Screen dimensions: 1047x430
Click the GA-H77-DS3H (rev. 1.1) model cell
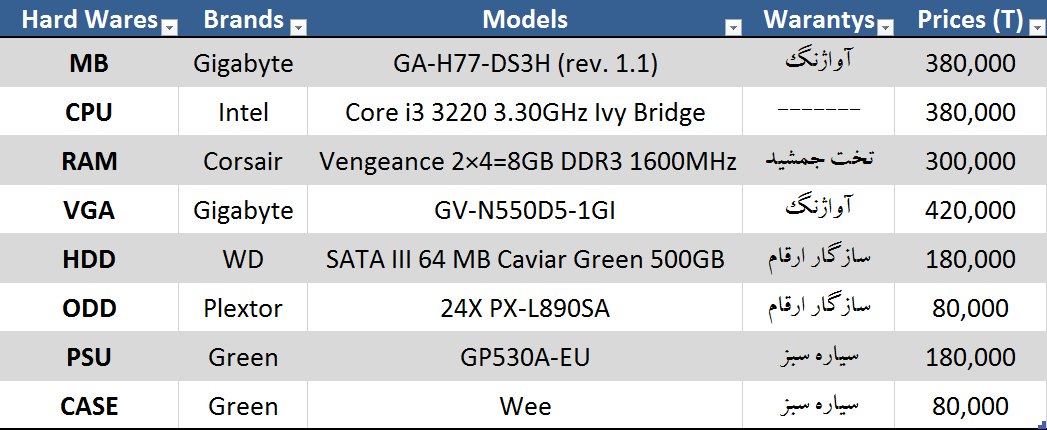tap(525, 64)
